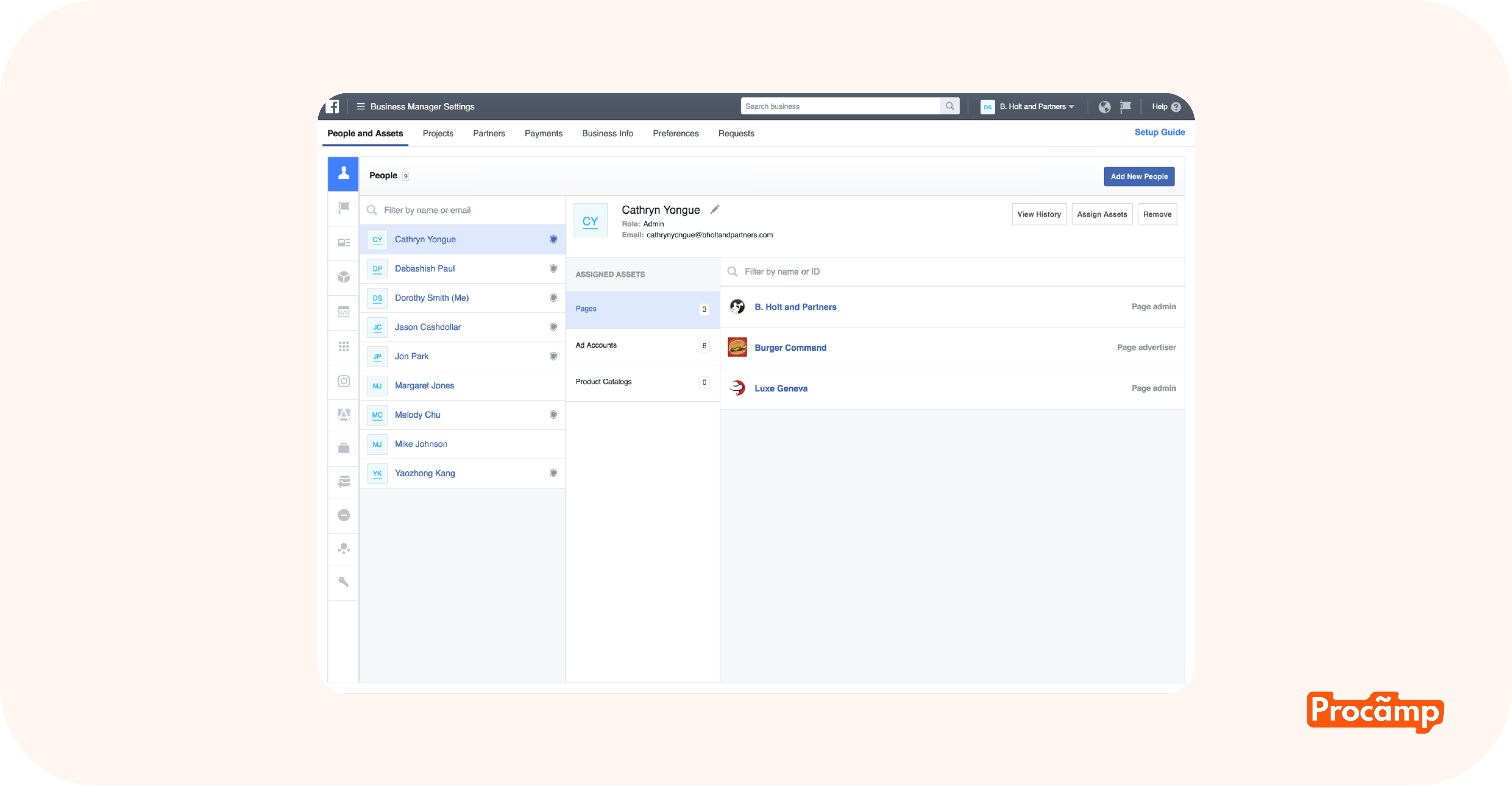Select the People sidebar icon

point(343,174)
